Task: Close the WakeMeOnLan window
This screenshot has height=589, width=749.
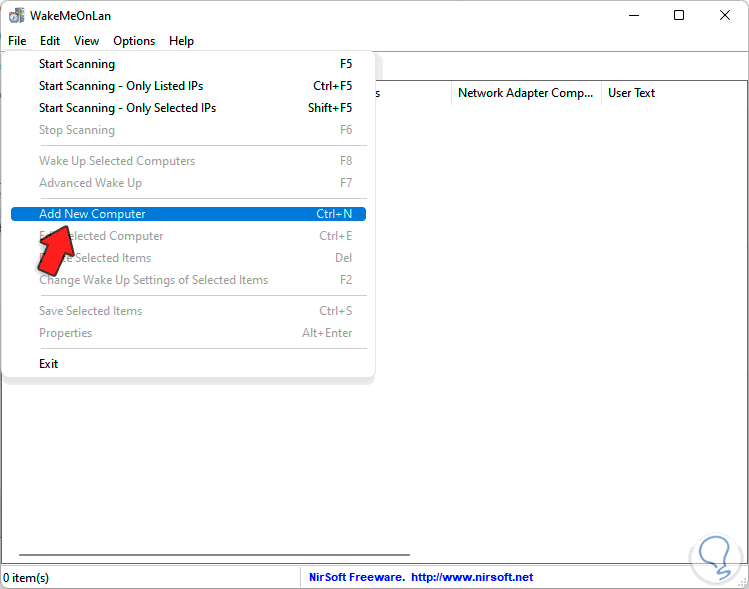Action: (x=725, y=16)
